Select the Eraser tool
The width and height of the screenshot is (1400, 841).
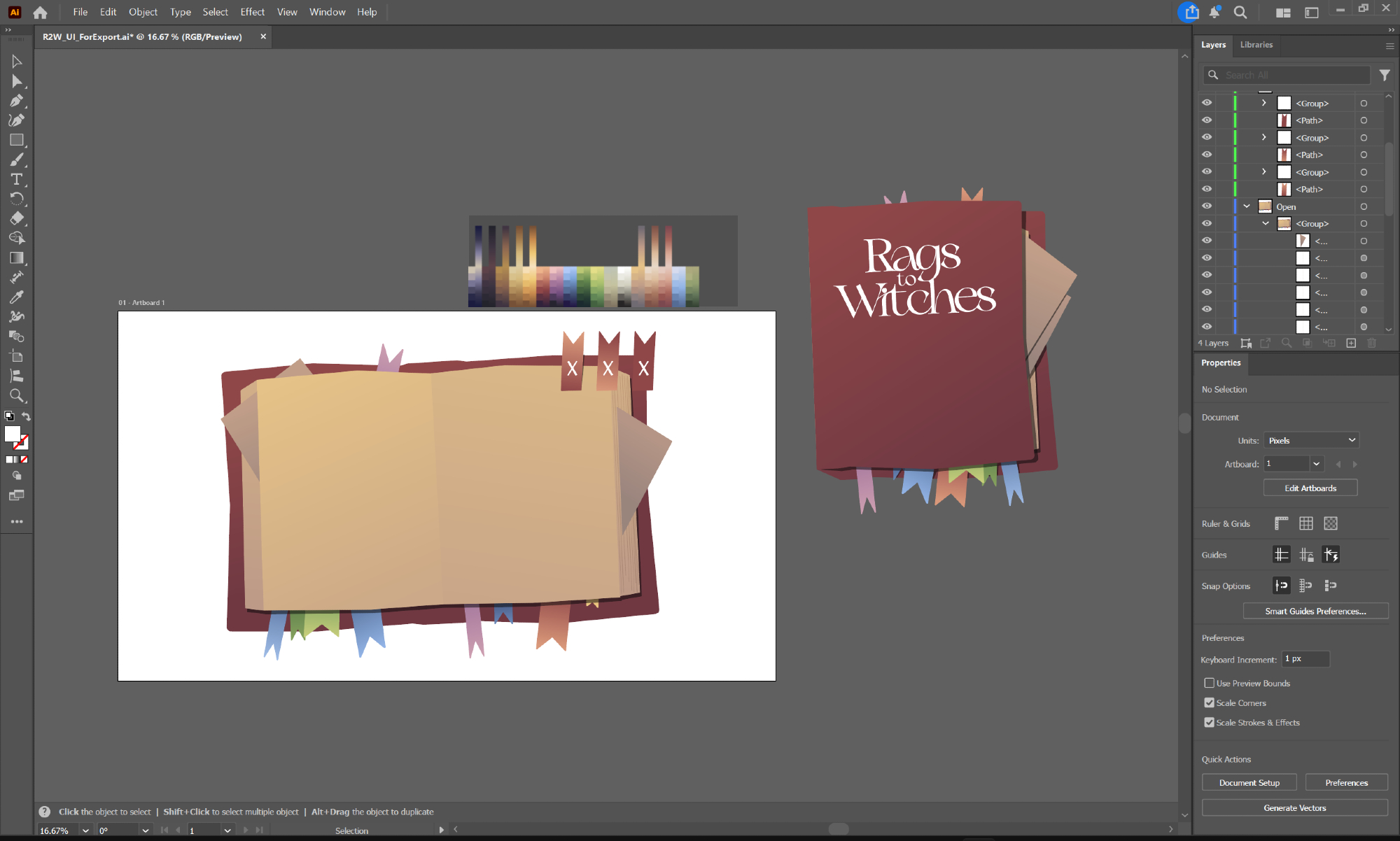point(17,218)
